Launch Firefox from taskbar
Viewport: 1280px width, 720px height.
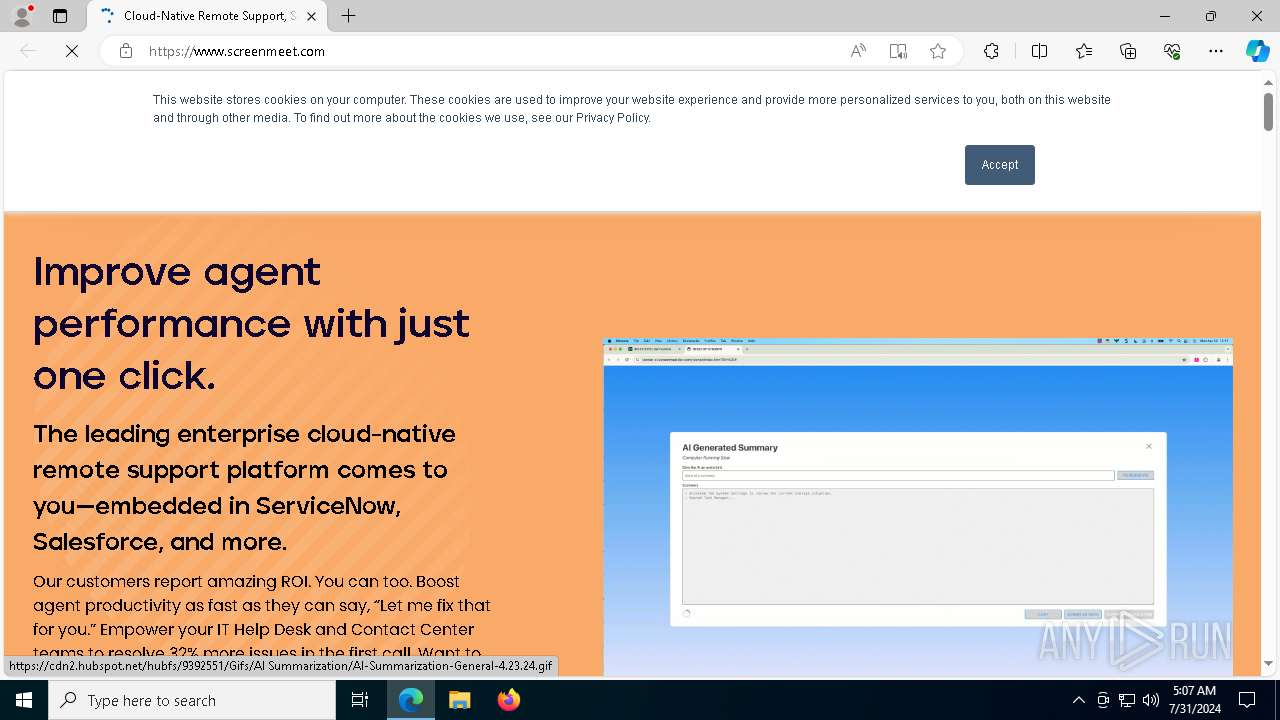(x=509, y=700)
